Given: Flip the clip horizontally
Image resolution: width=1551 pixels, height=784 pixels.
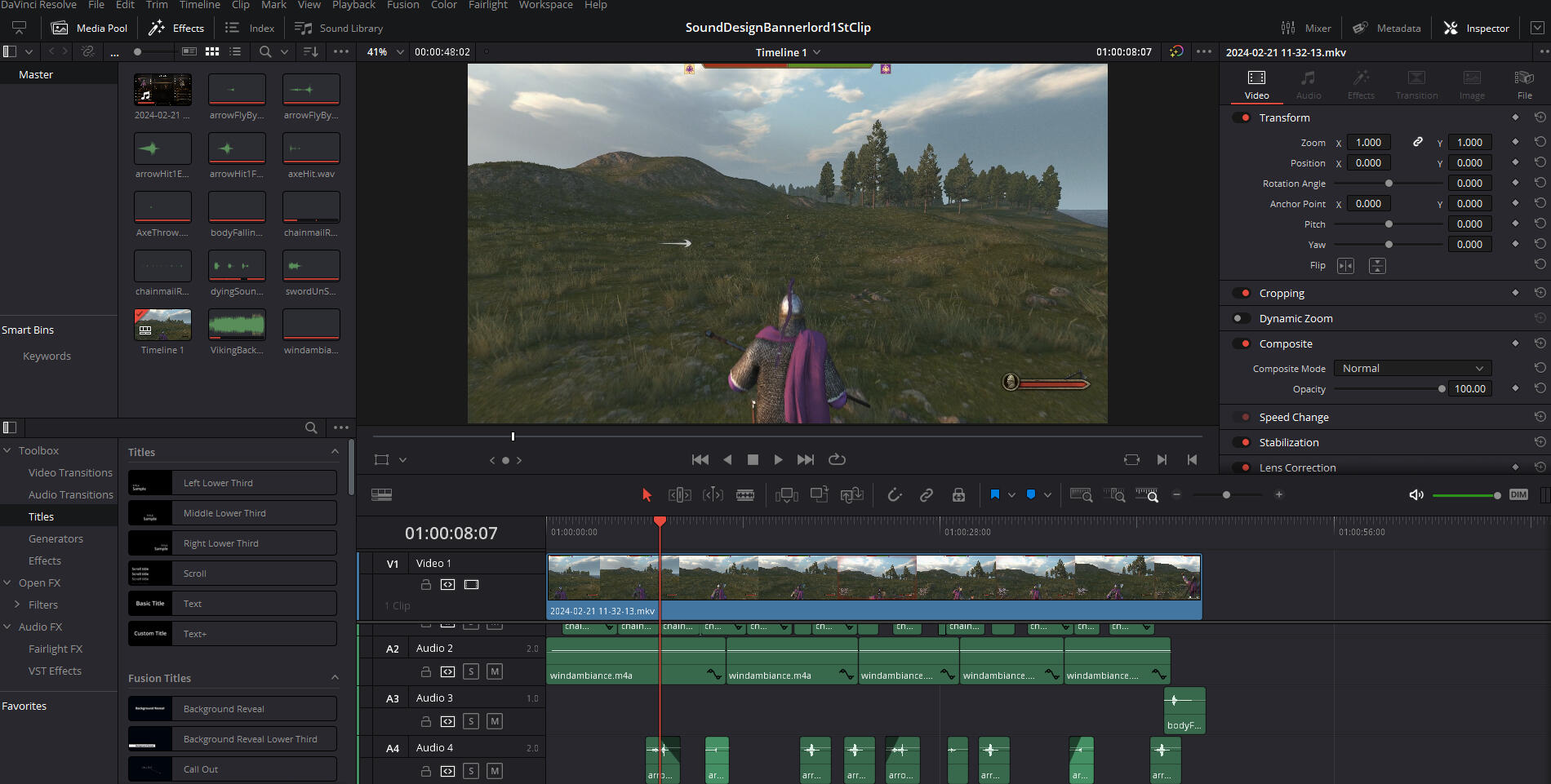Looking at the screenshot, I should click(x=1345, y=266).
